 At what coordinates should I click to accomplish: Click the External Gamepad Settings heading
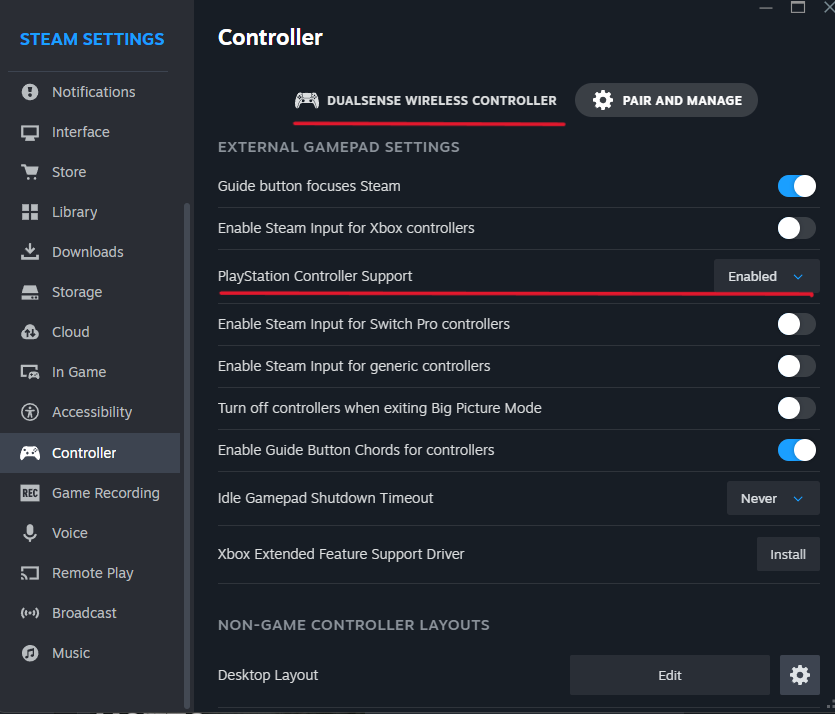(x=339, y=147)
